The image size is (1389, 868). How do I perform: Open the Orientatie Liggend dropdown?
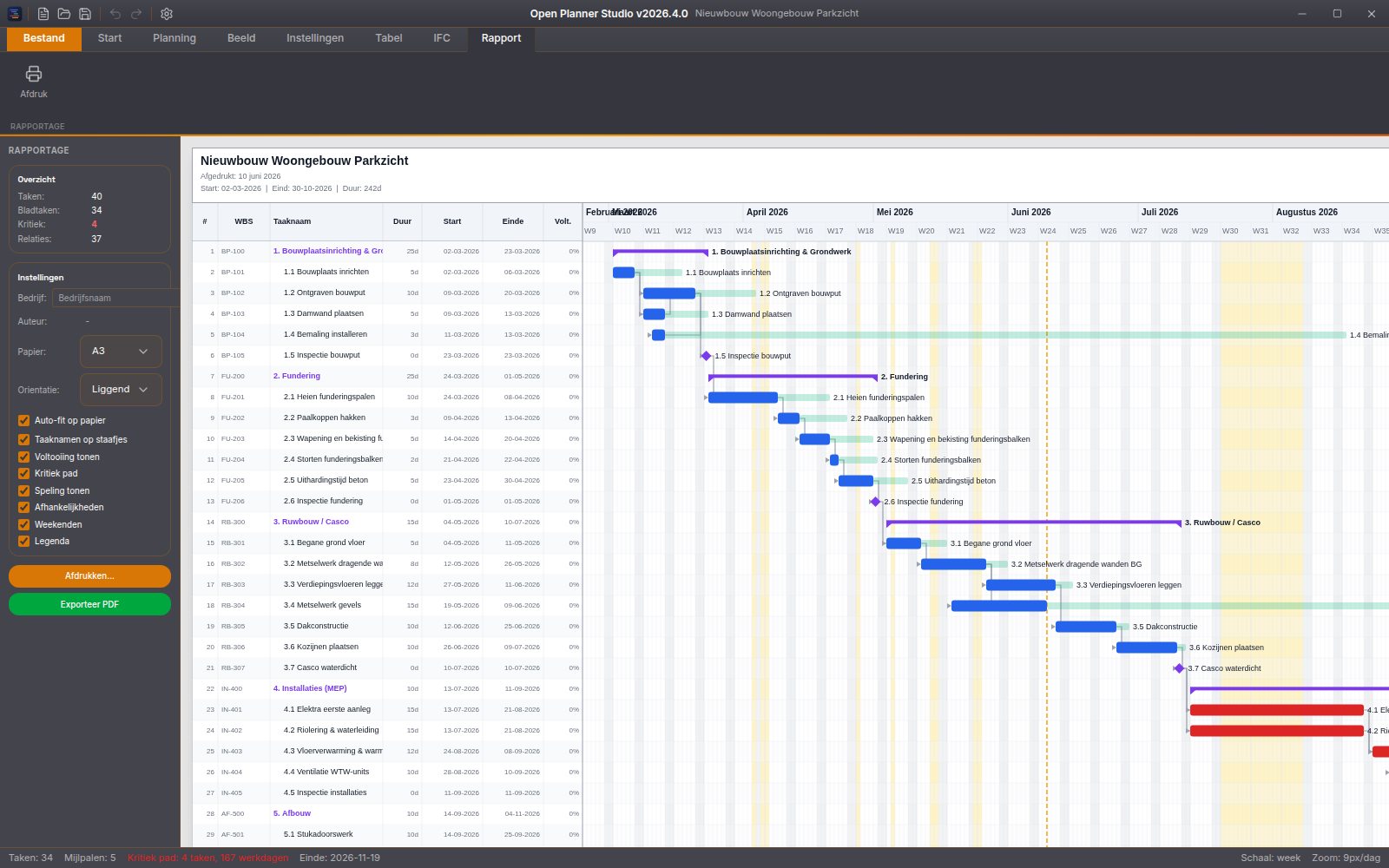121,390
